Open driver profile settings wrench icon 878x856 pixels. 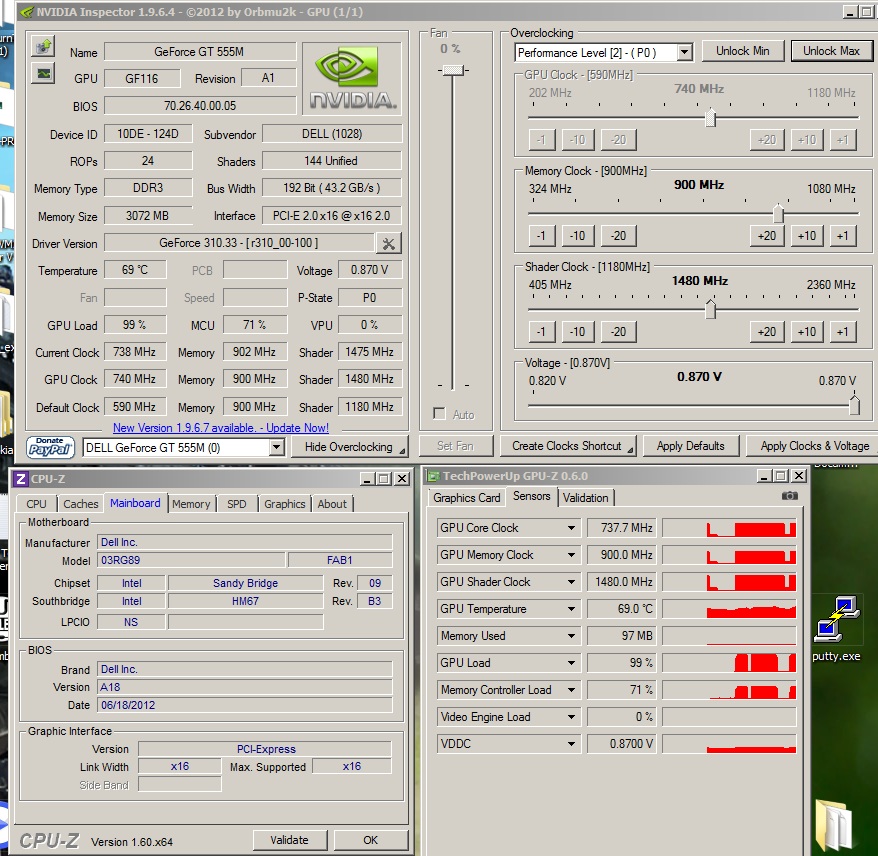(389, 244)
